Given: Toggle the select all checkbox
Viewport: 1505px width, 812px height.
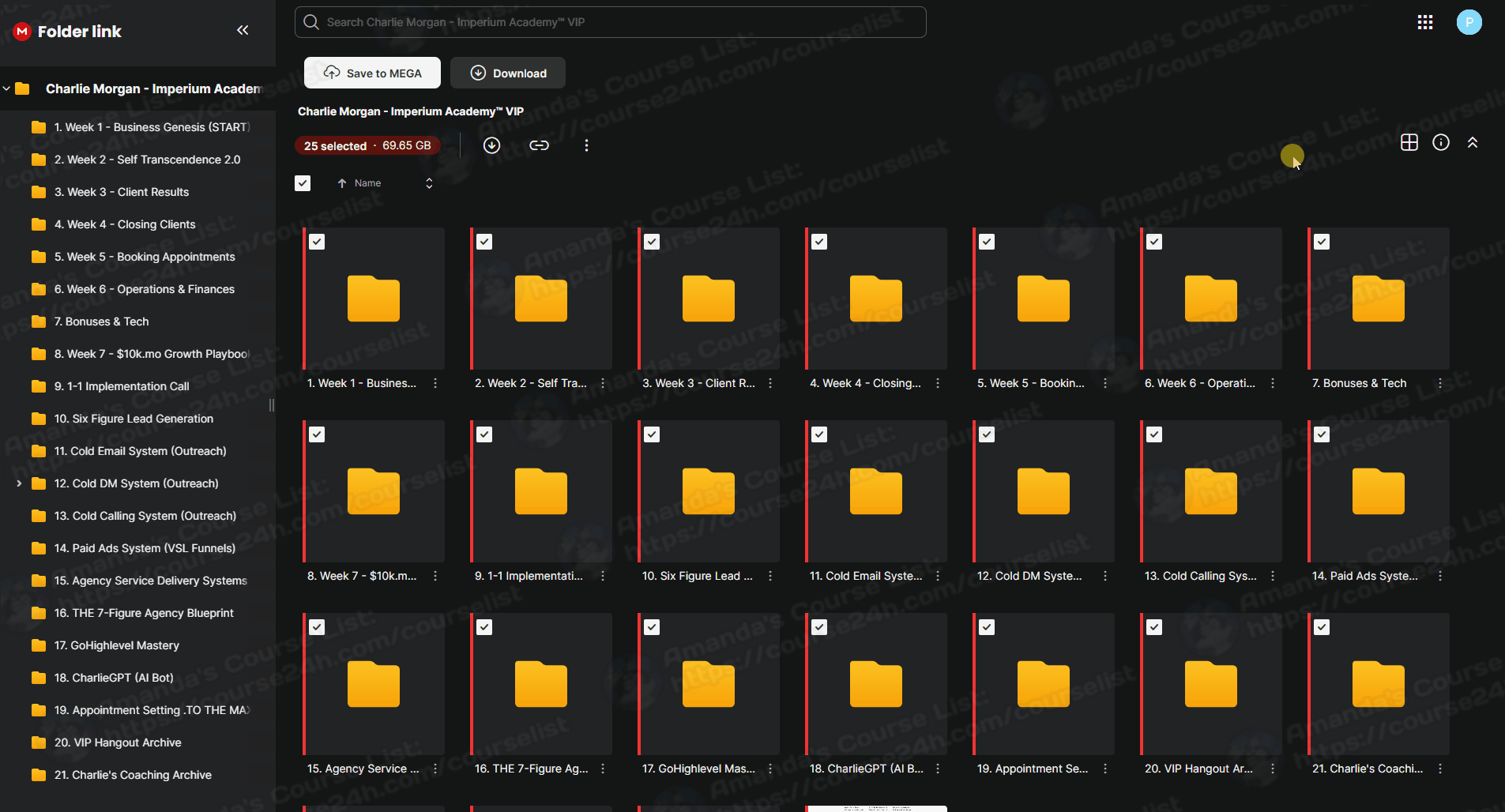Looking at the screenshot, I should pos(303,183).
